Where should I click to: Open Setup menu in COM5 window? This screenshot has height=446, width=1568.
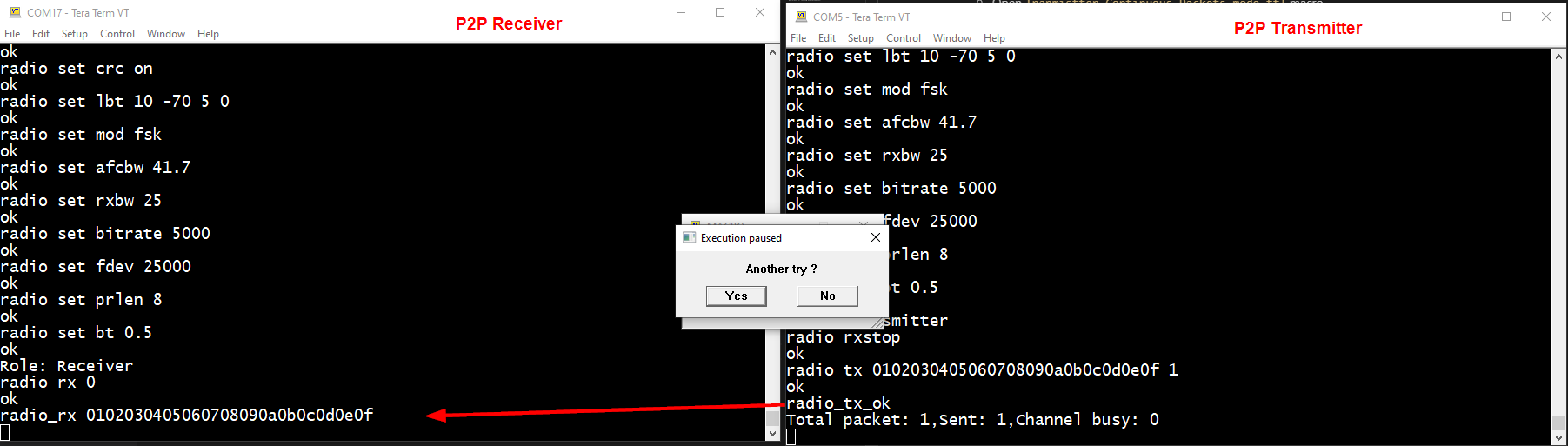tap(861, 38)
